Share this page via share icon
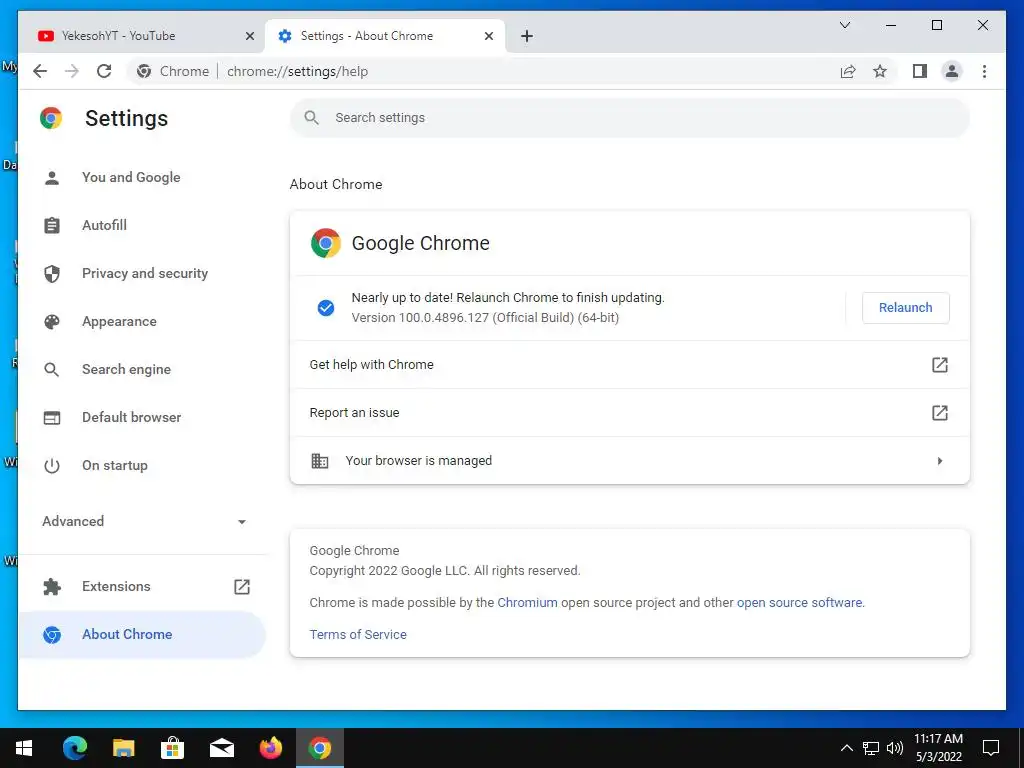This screenshot has height=768, width=1024. point(848,71)
